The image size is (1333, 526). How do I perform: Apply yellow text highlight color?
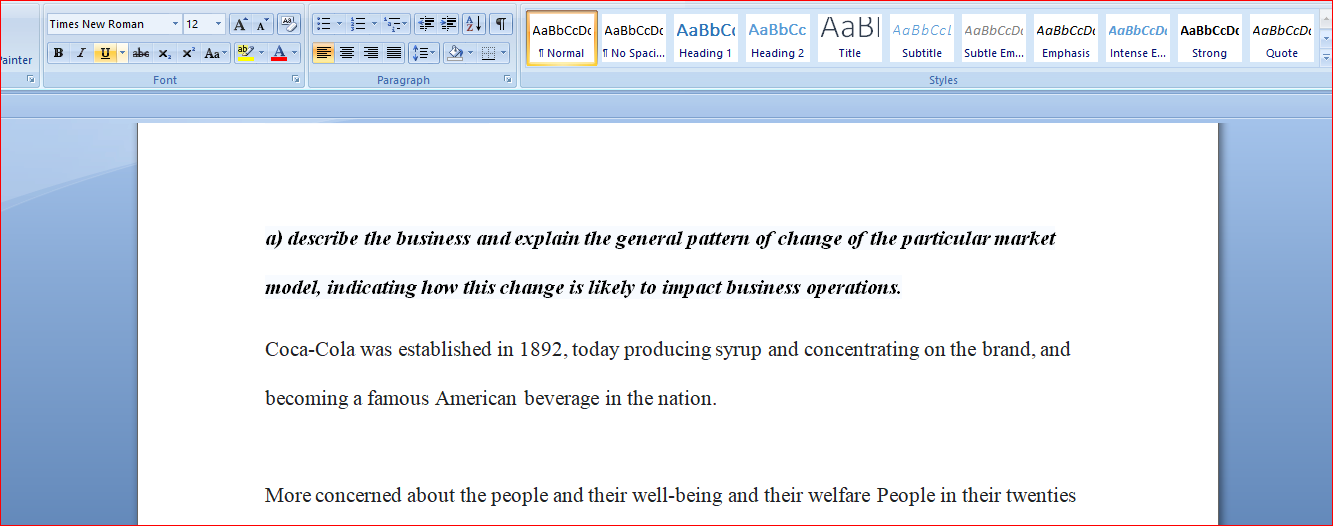click(245, 53)
